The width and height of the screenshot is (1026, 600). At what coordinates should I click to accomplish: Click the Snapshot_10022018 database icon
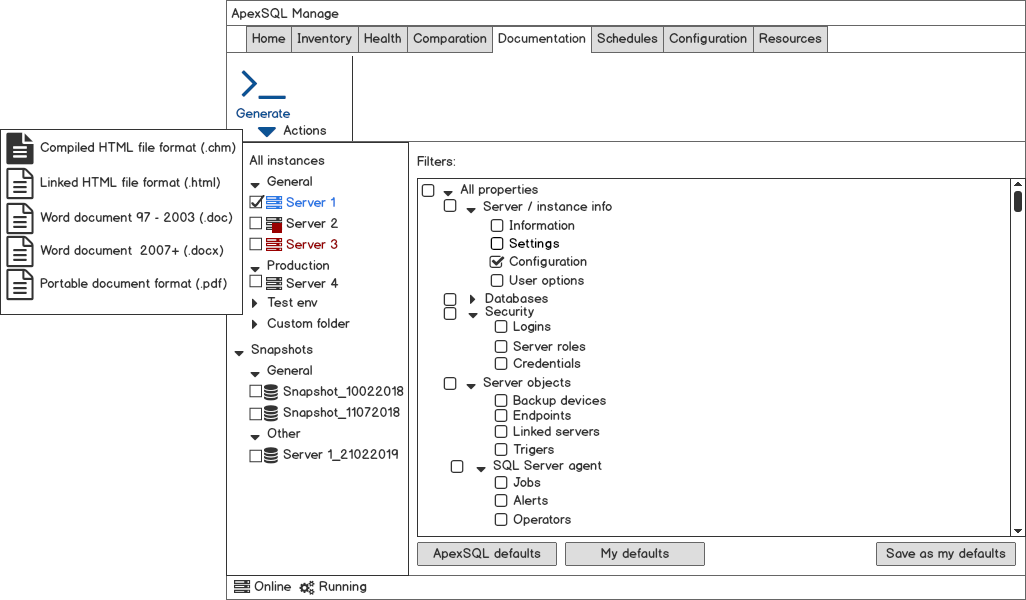[x=271, y=391]
